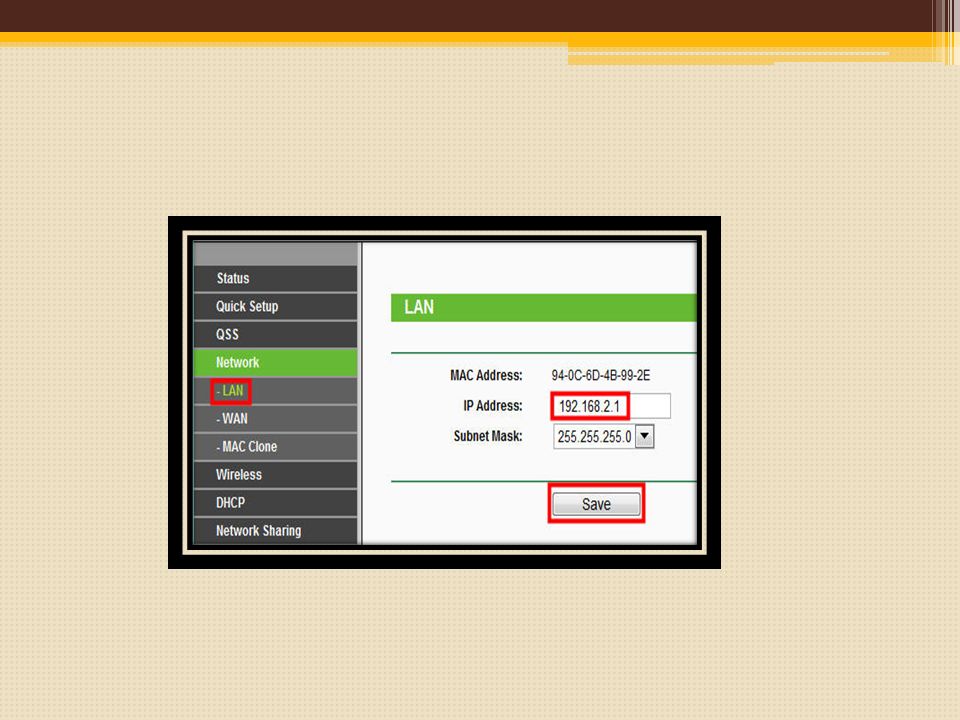The height and width of the screenshot is (720, 960).
Task: Open the MAC Clone submenu item
Action: (x=276, y=447)
